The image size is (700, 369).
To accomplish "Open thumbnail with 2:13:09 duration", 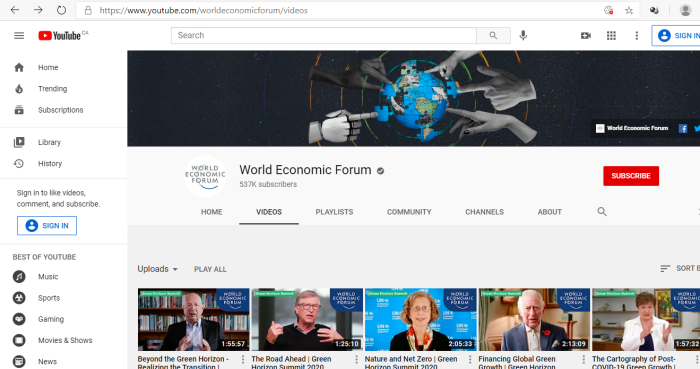I will click(x=534, y=319).
